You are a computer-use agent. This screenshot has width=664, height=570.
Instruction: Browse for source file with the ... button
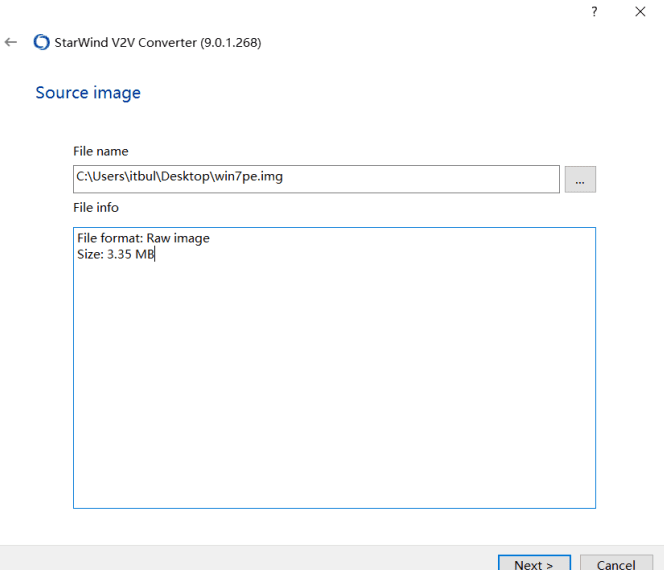click(x=580, y=180)
